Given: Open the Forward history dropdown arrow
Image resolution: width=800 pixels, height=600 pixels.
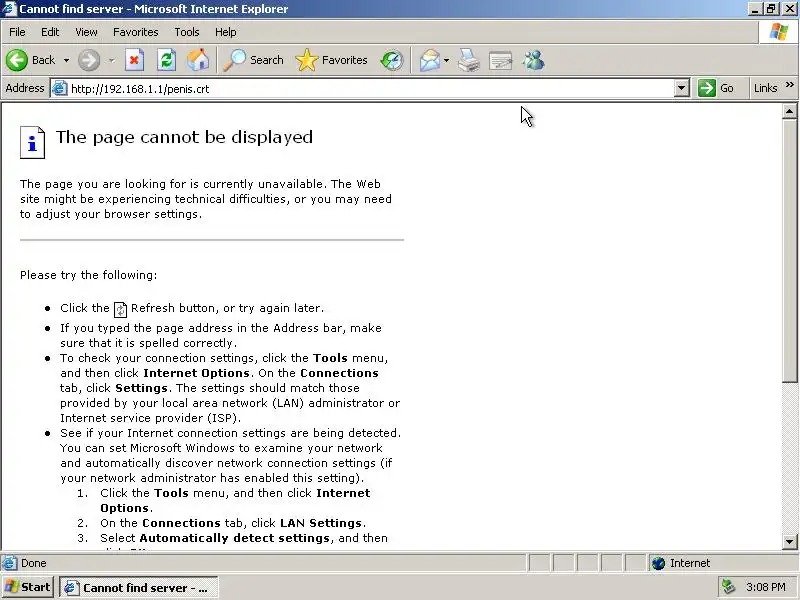Looking at the screenshot, I should pos(111,60).
